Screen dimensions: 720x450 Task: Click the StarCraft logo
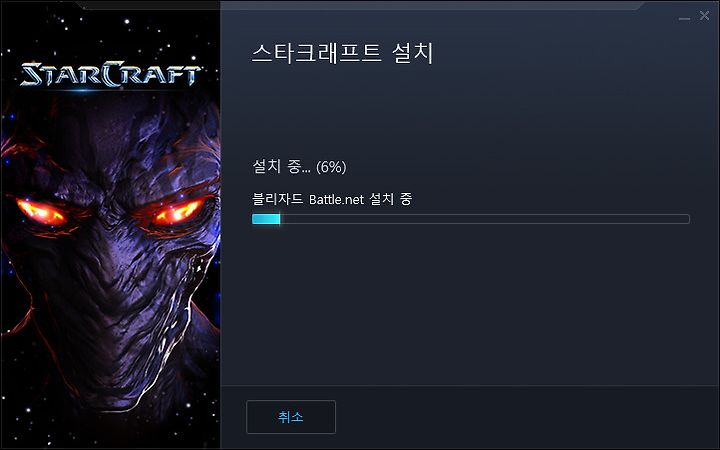click(x=110, y=75)
